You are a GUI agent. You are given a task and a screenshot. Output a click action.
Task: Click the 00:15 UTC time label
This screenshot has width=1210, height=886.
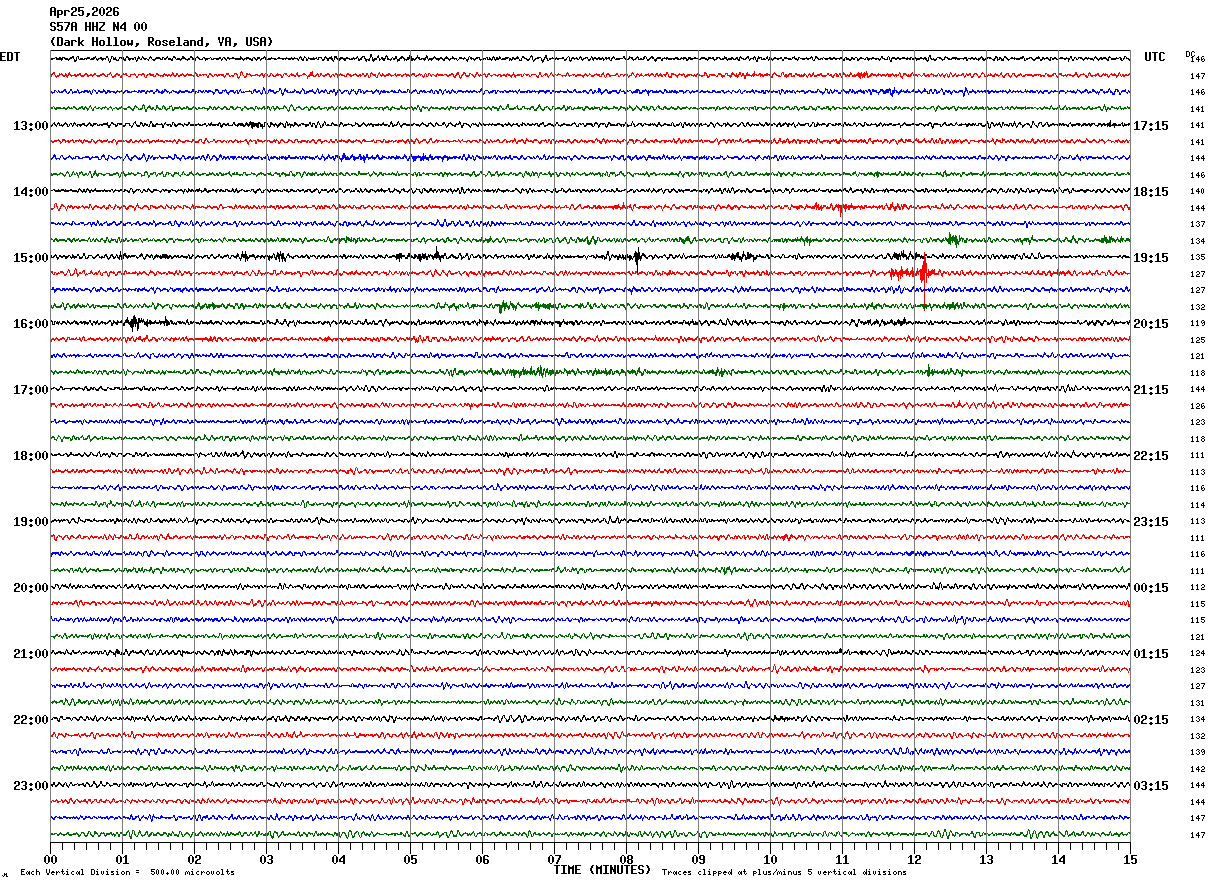point(1150,588)
